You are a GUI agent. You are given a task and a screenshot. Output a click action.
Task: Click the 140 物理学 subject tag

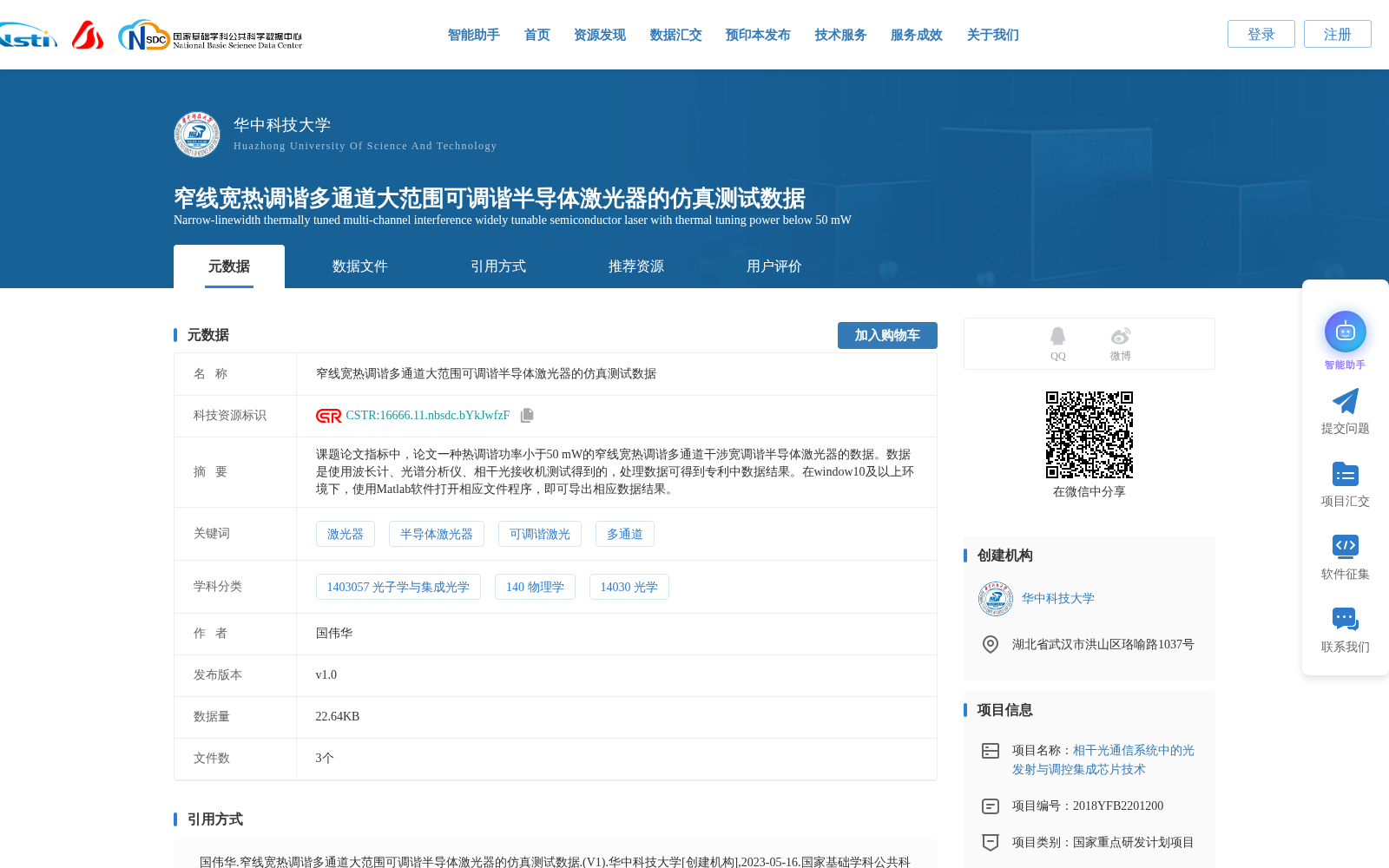(x=536, y=587)
